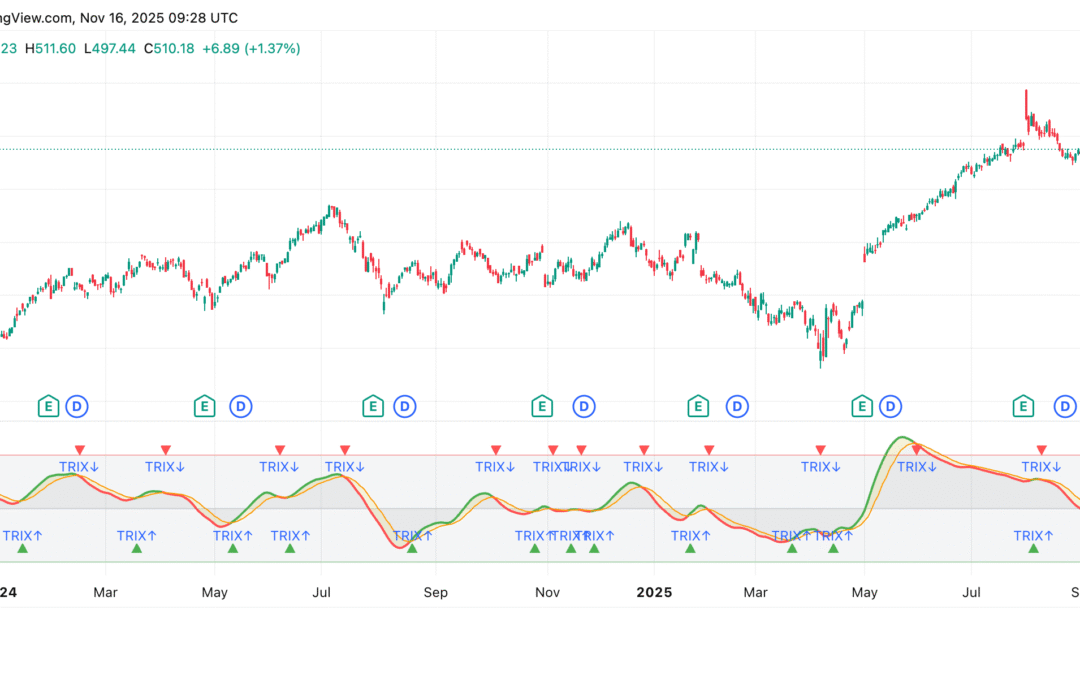Select the rightmost green TRIX up triangle

coord(1033,548)
